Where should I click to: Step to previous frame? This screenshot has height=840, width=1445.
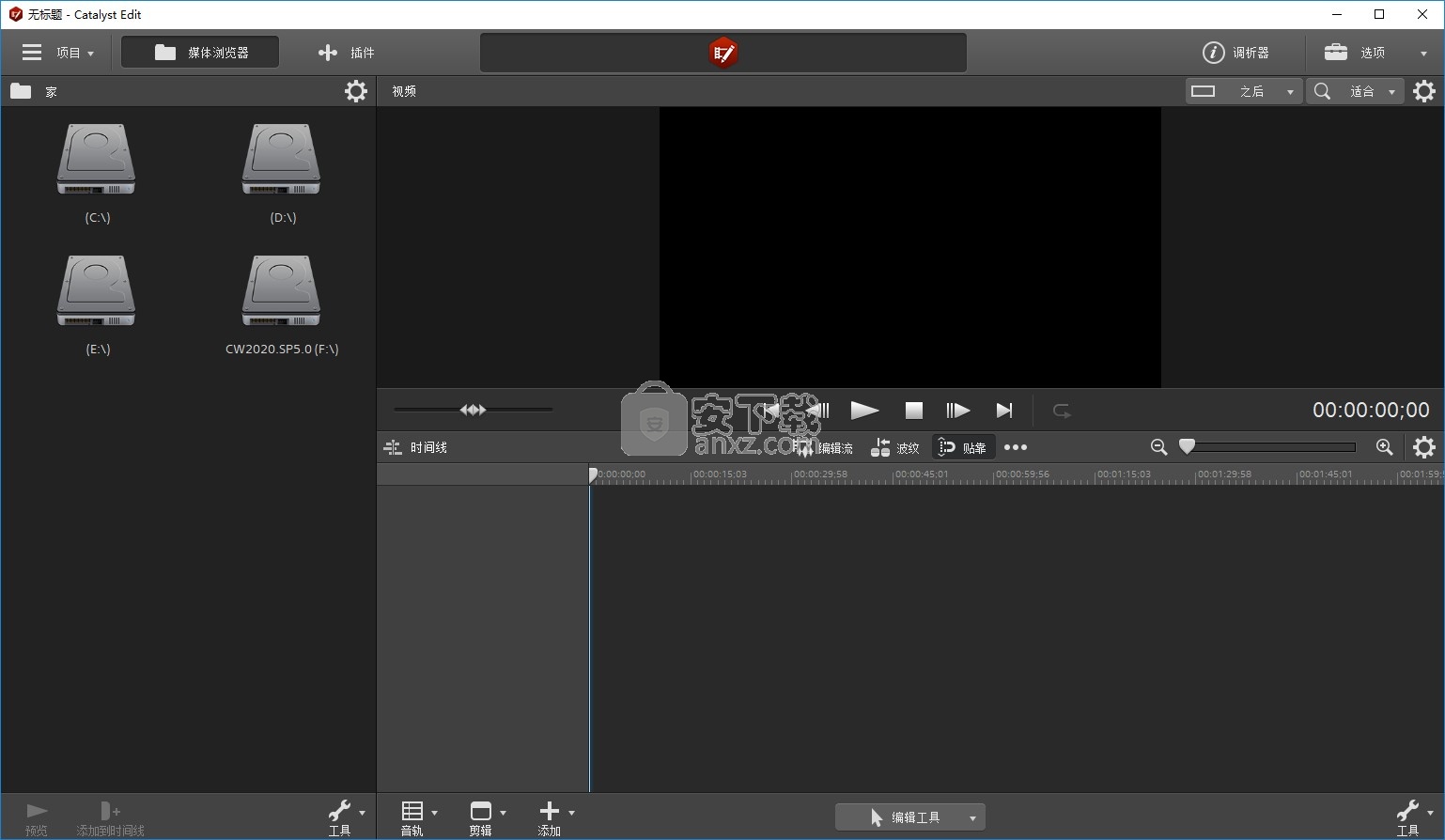(818, 411)
